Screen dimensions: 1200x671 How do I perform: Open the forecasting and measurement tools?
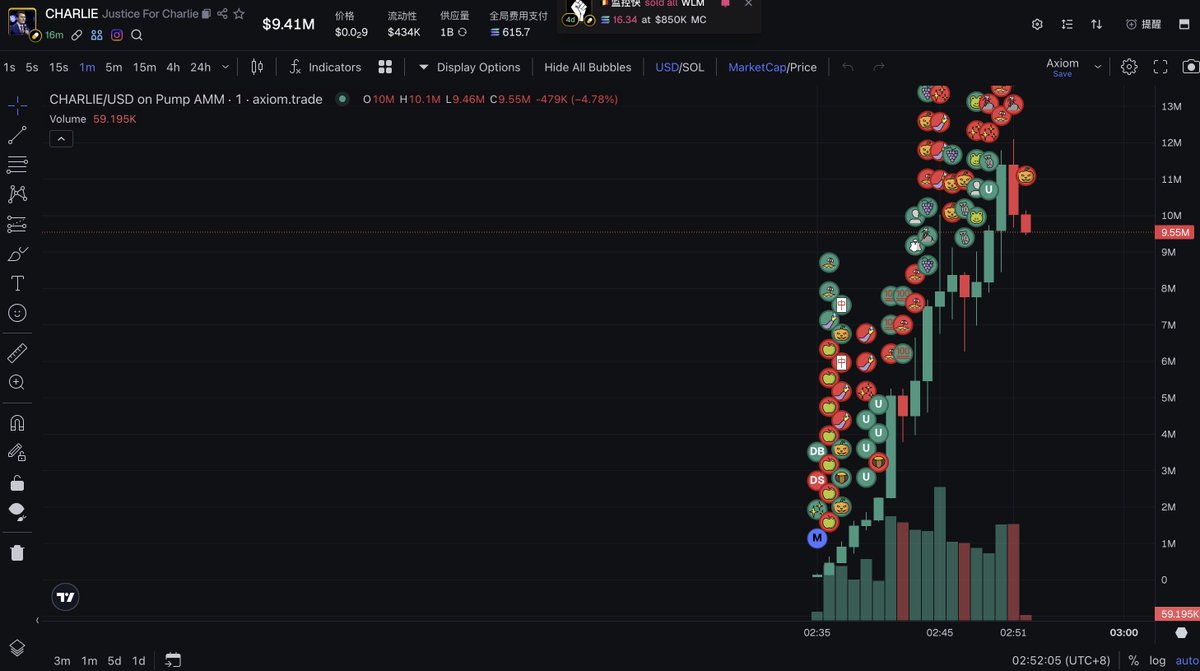[x=17, y=224]
